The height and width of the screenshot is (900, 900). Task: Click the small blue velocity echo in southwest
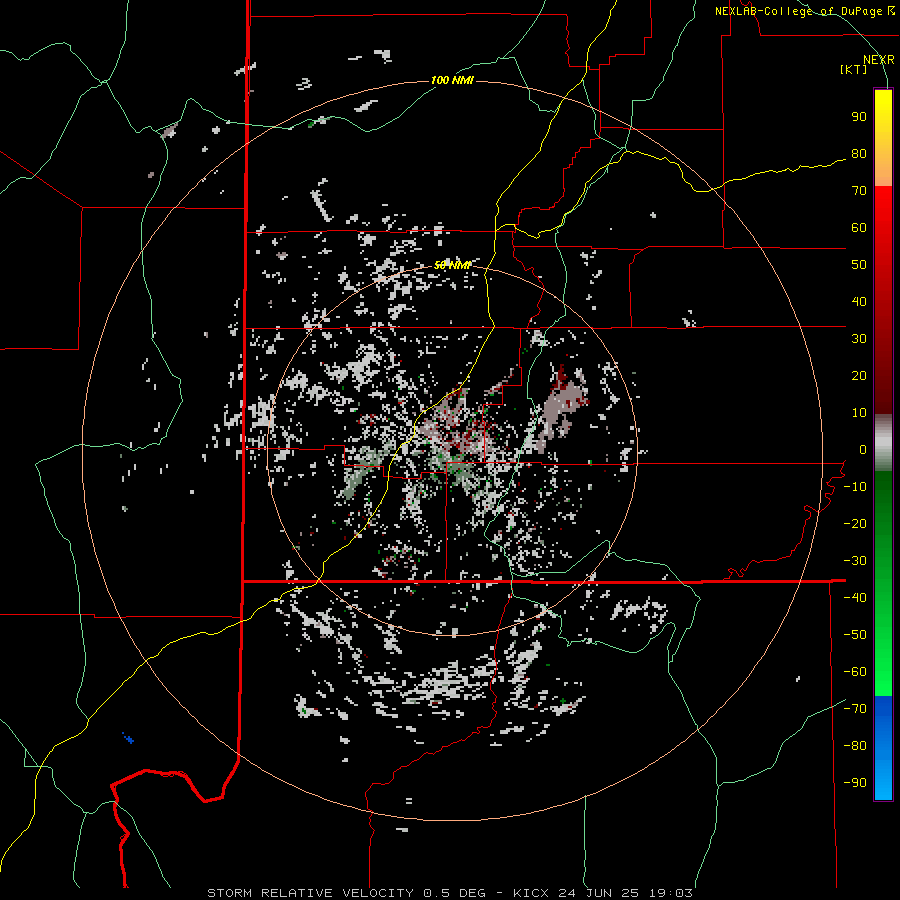point(129,738)
